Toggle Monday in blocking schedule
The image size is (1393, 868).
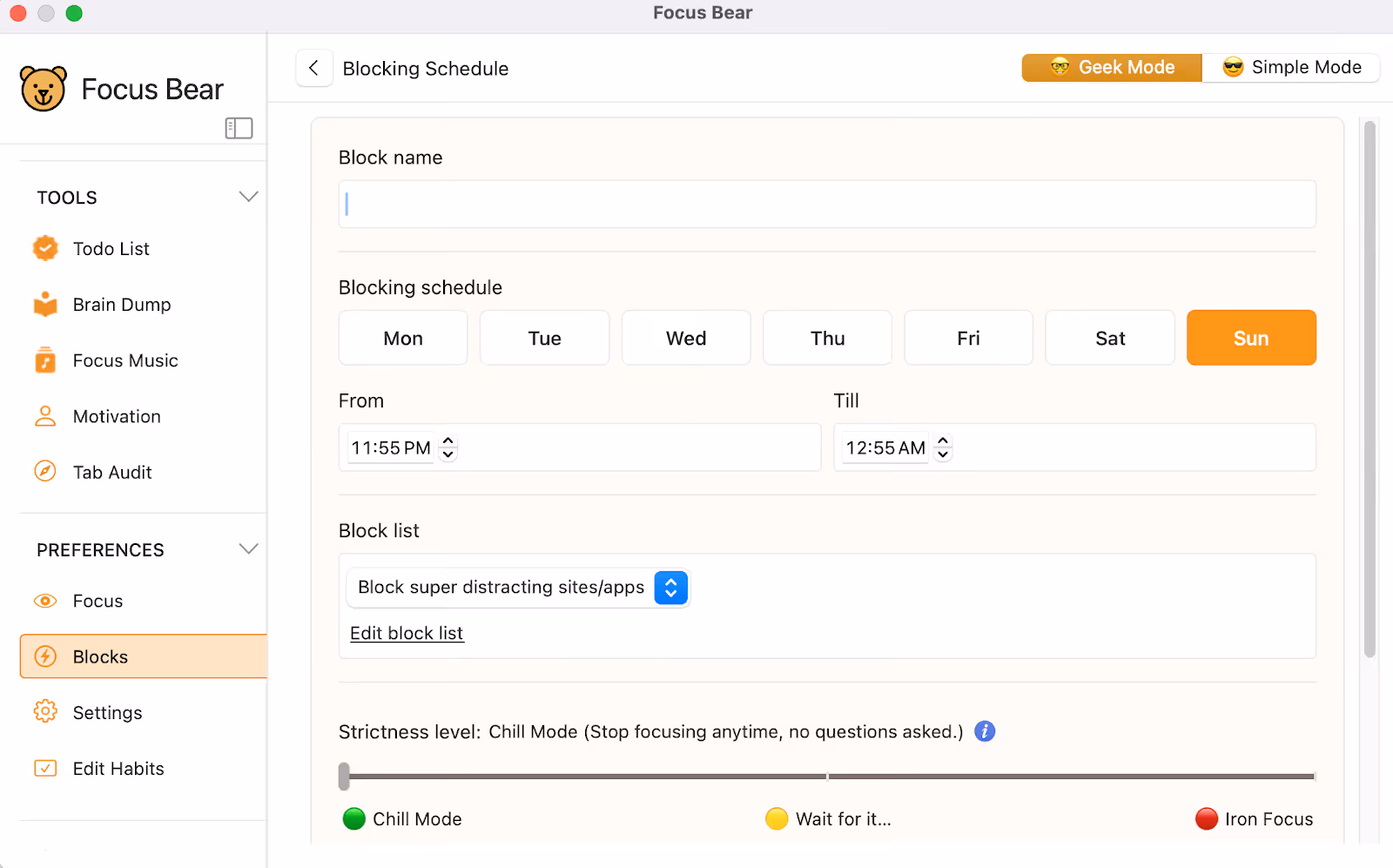[x=403, y=338]
